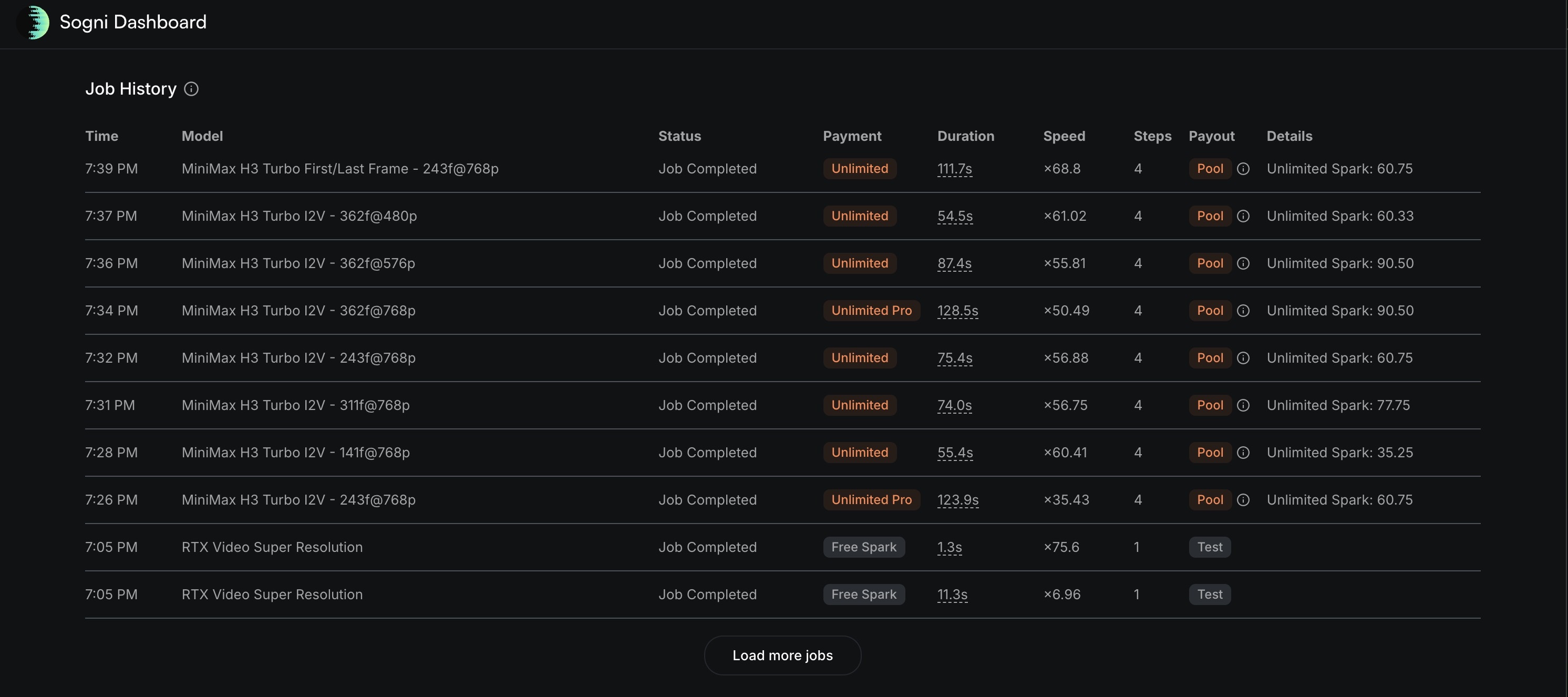Click the ×68.8 speed value
This screenshot has width=1568, height=697.
[x=1062, y=169]
